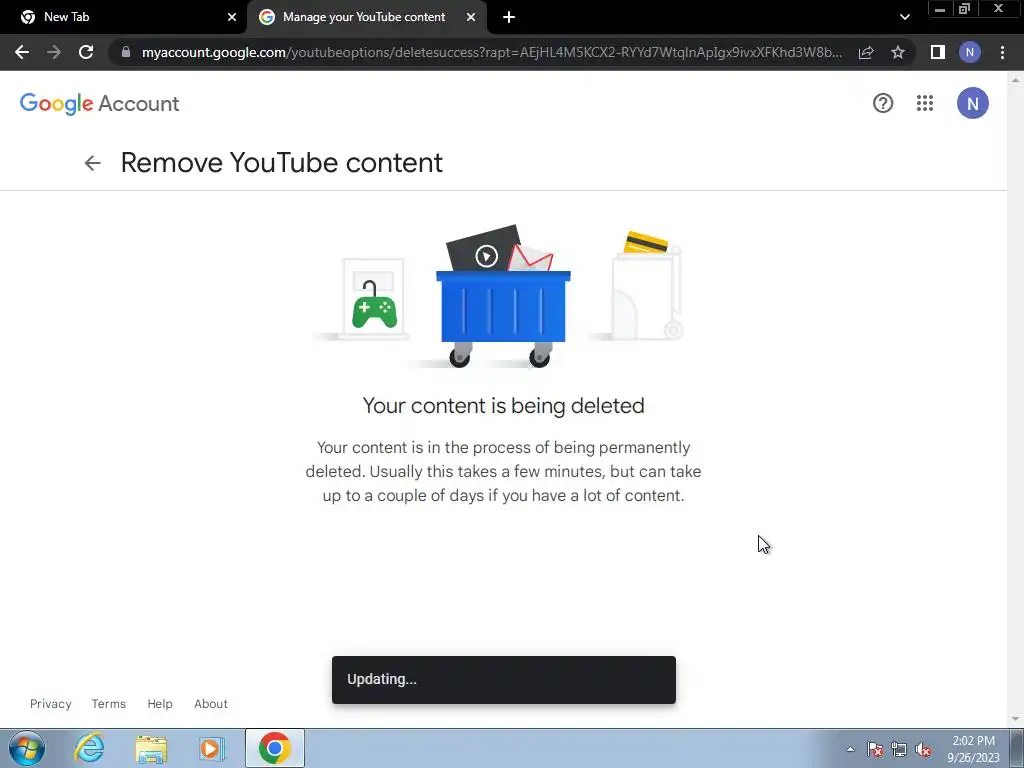Open Chrome profile N in toolbar
The height and width of the screenshot is (768, 1024).
[x=970, y=52]
